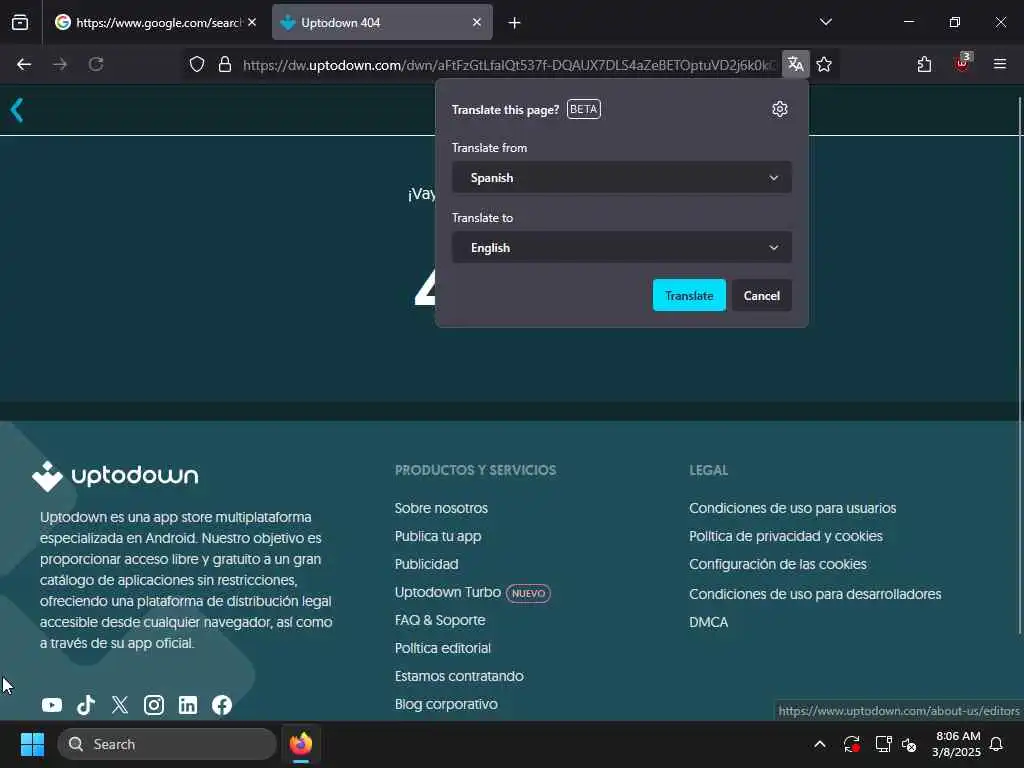Open Uptodown Facebook social icon
1024x768 pixels.
[222, 705]
